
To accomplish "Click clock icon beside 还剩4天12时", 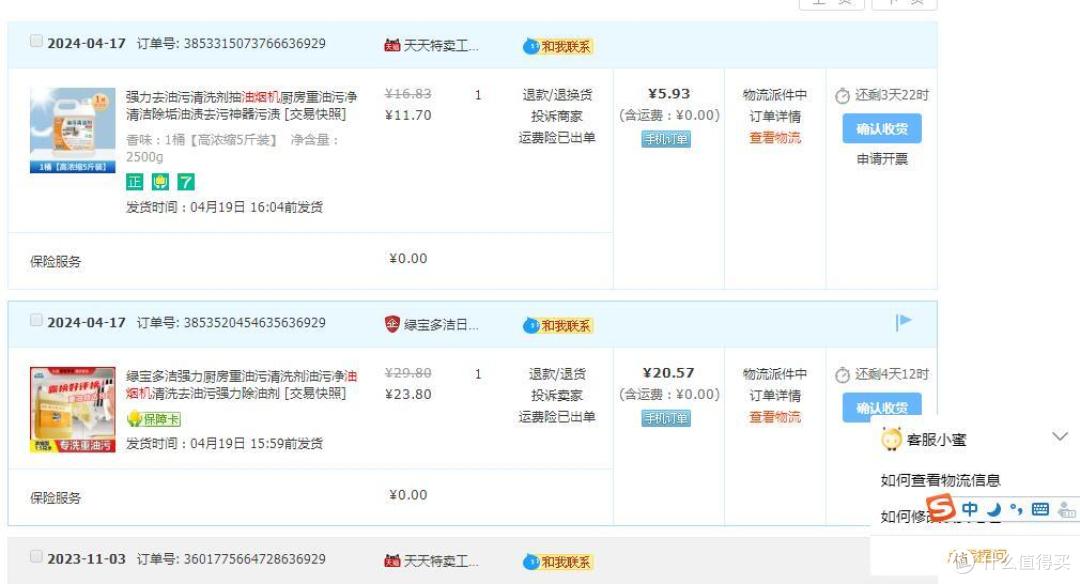I will coord(842,375).
